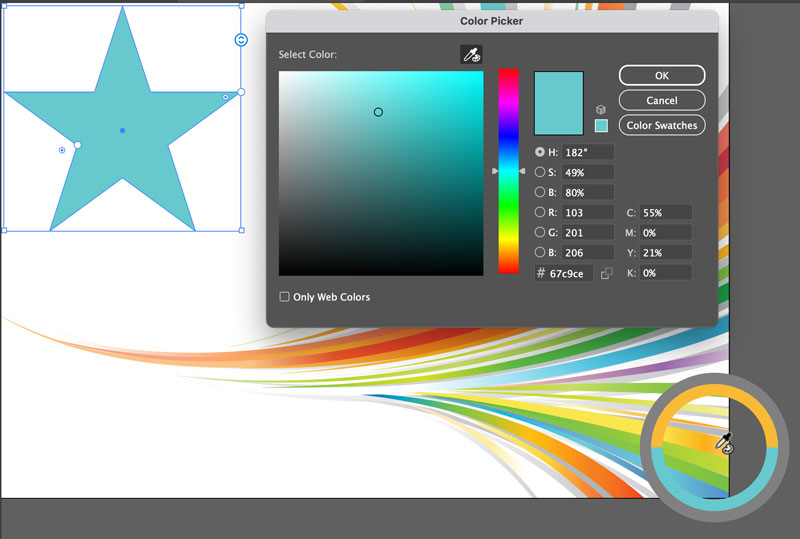Click the star's point-count widget on bounding box
Image resolution: width=800 pixels, height=539 pixels.
[x=241, y=40]
